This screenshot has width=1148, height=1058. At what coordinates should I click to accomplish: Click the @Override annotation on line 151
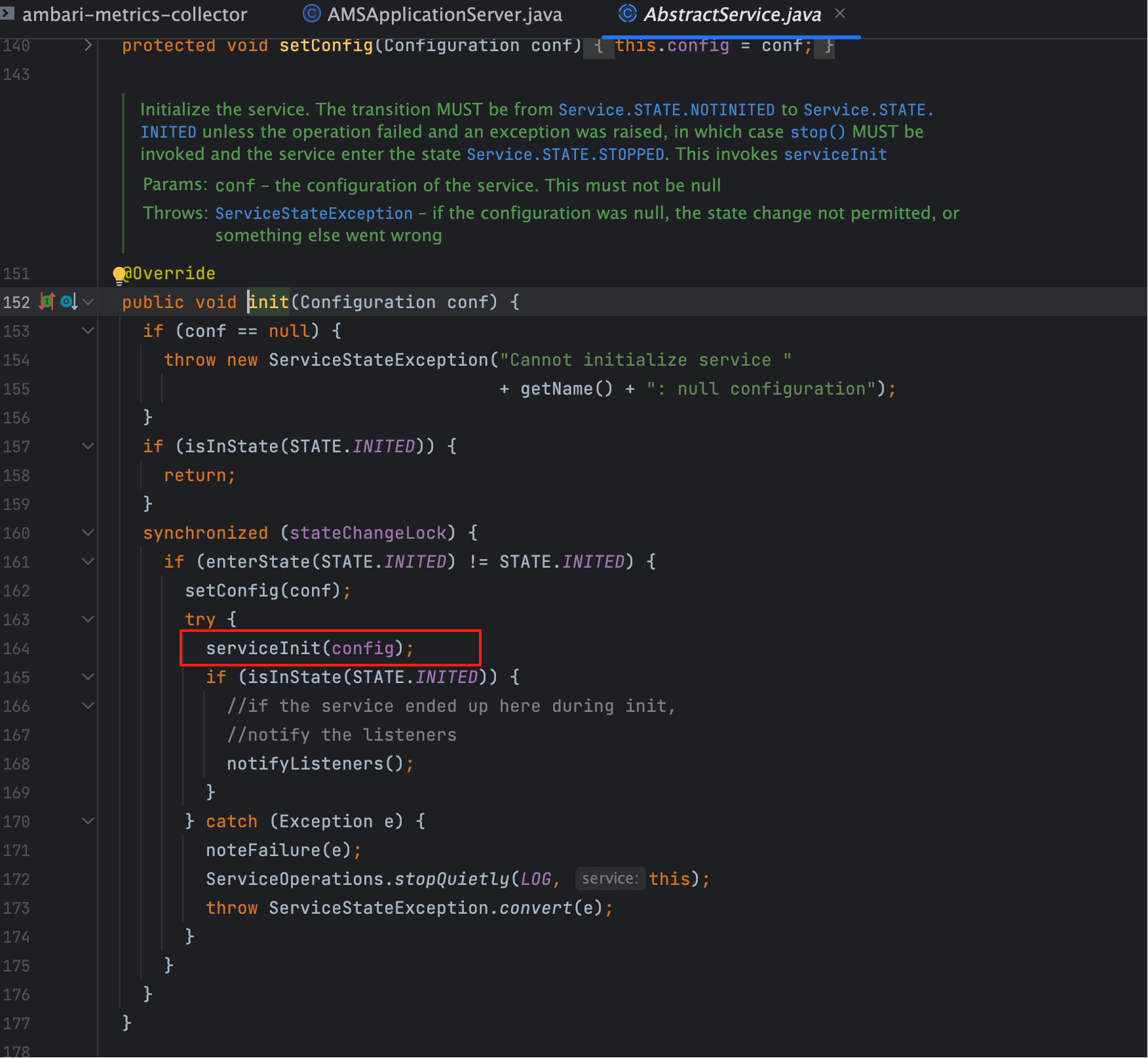coord(170,273)
